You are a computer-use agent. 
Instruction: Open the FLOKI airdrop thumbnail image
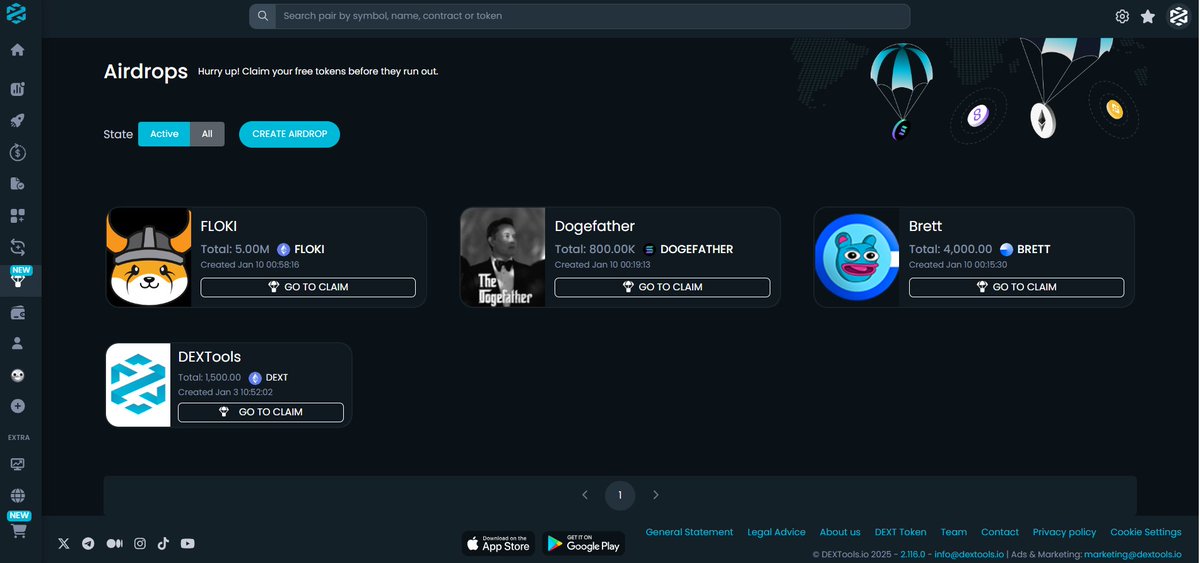[148, 257]
